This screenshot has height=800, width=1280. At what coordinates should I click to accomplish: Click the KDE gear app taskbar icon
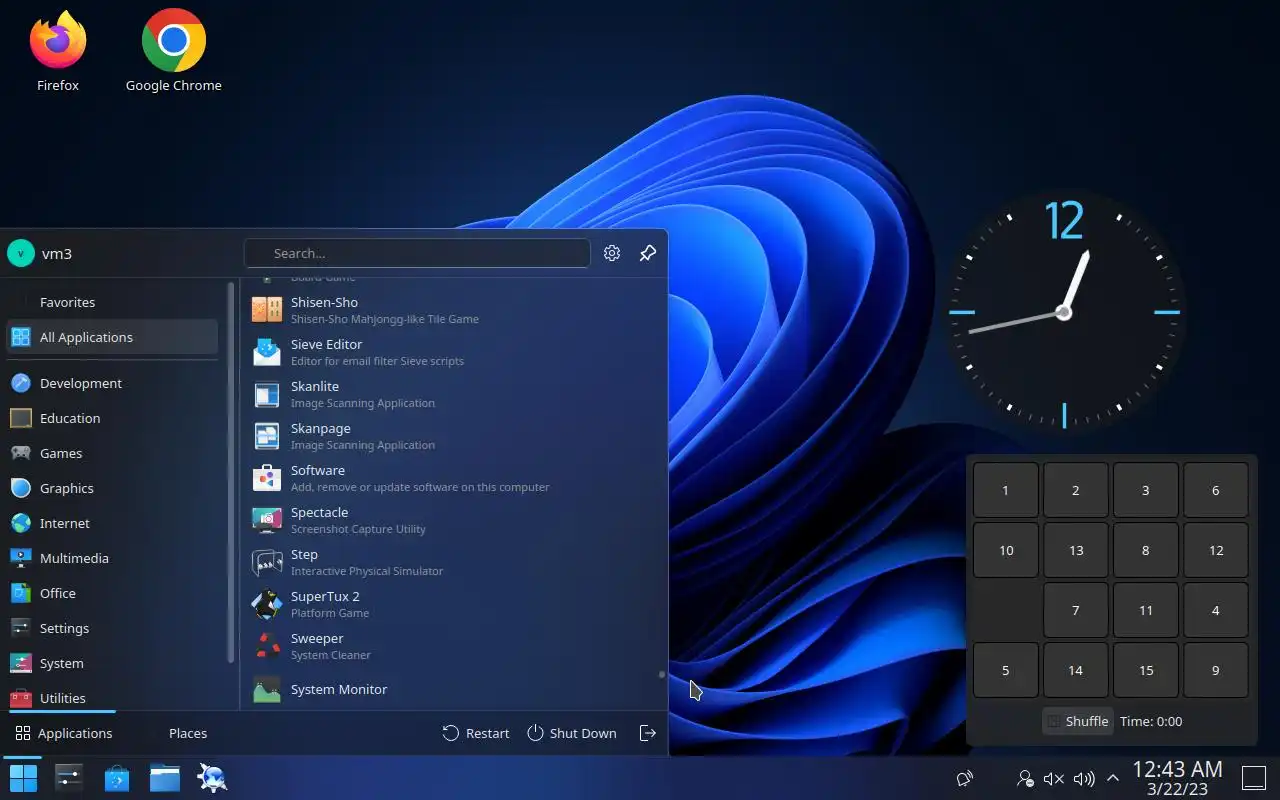(x=213, y=777)
